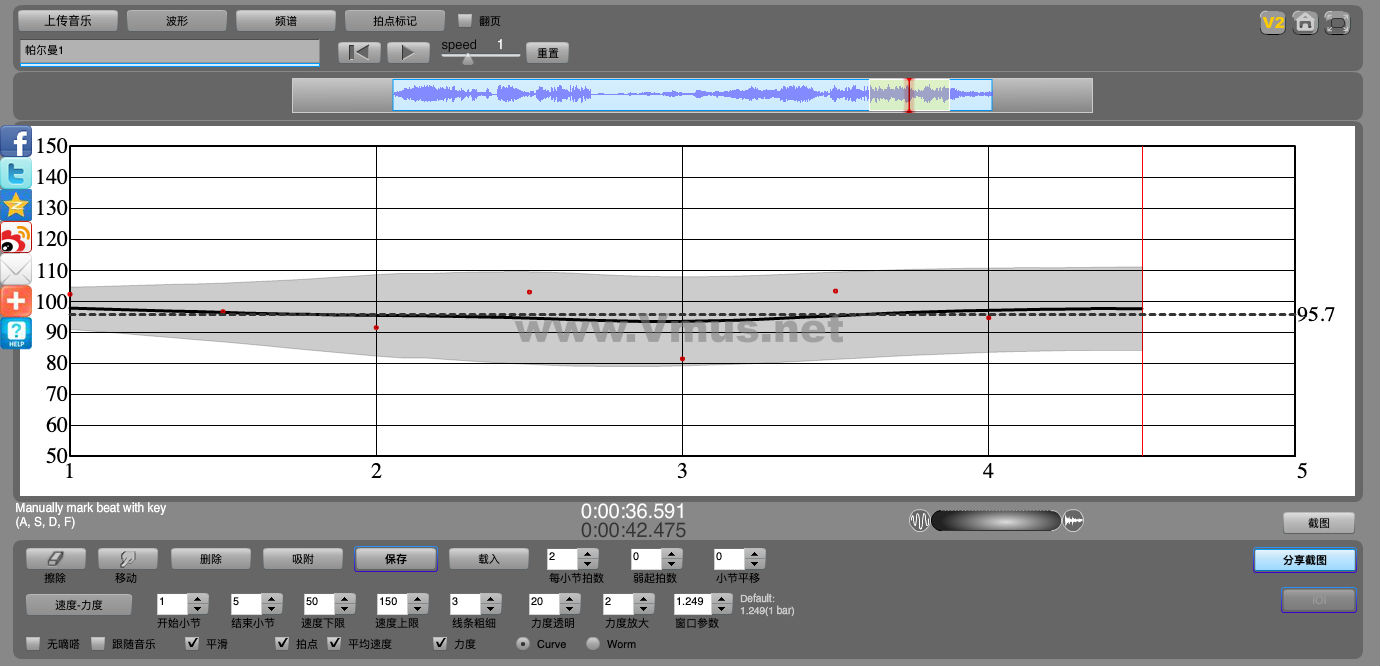
Task: Go to home via house icon
Action: [x=1304, y=23]
